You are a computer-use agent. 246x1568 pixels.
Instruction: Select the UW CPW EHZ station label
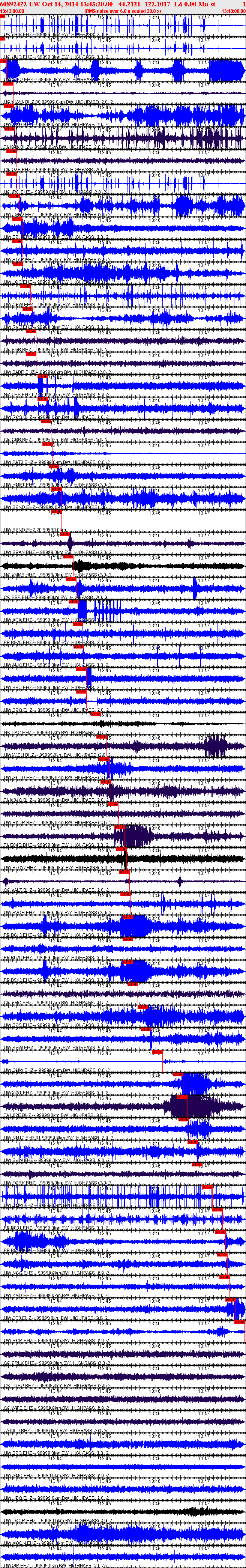point(57,305)
